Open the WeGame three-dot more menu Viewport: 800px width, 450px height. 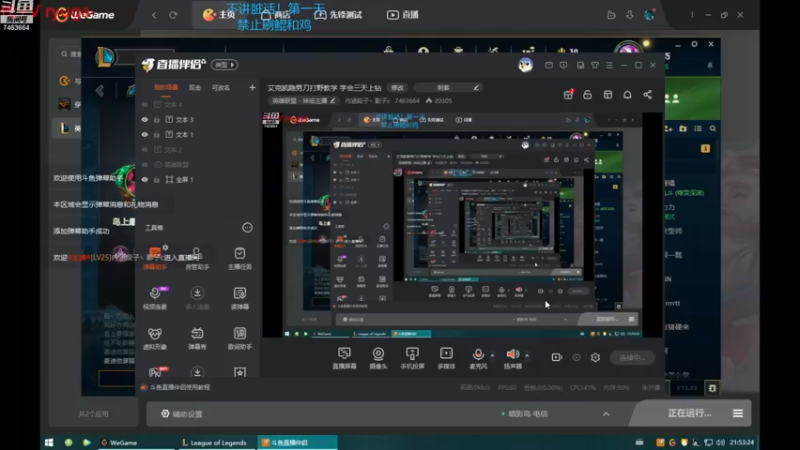[692, 15]
